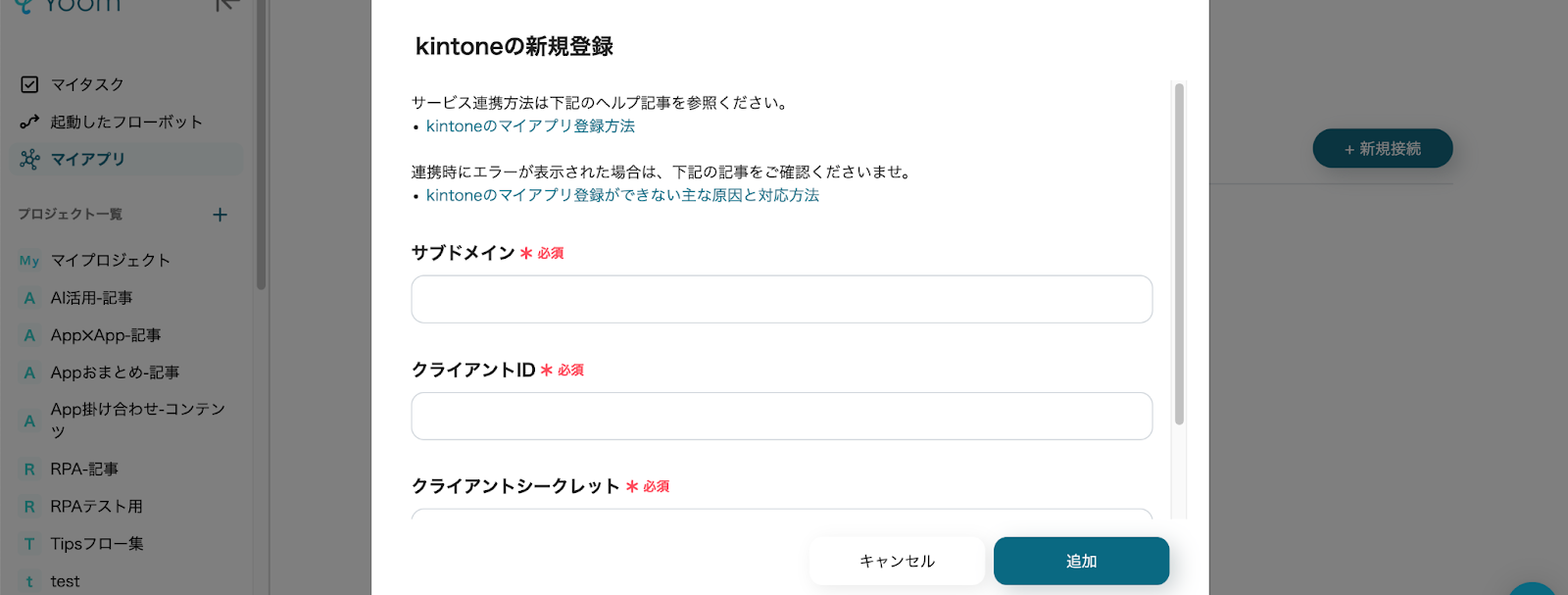Click the dialog's vertical scrollbar
Viewport: 1568px width, 595px height.
point(1179,254)
